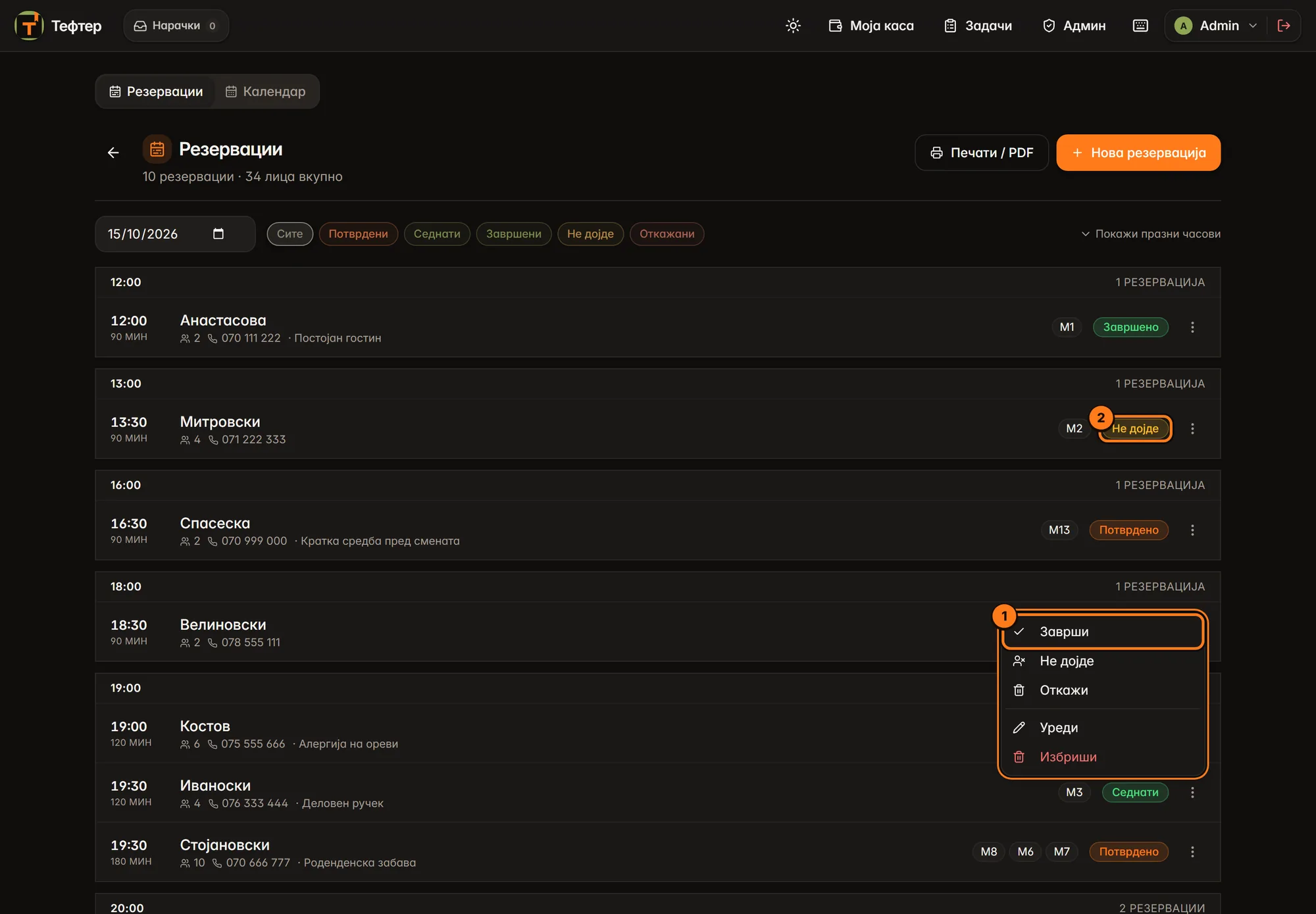Open the Нарачки inbox button
1316x914 pixels.
click(x=176, y=26)
